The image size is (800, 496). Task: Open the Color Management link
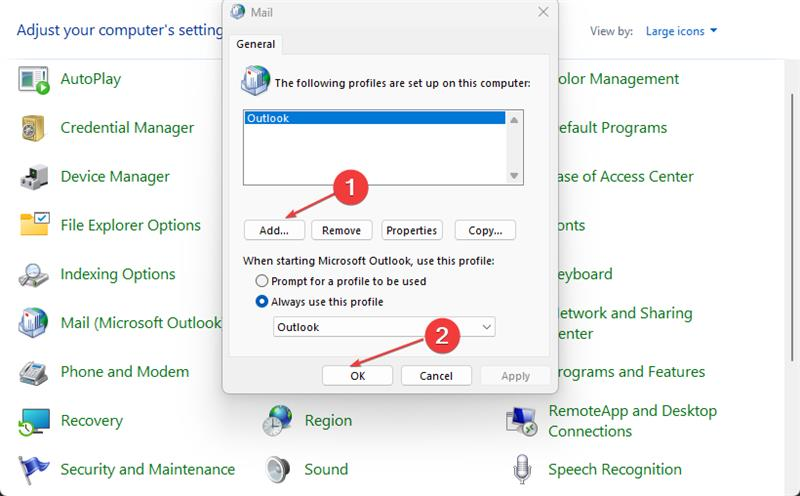(618, 79)
